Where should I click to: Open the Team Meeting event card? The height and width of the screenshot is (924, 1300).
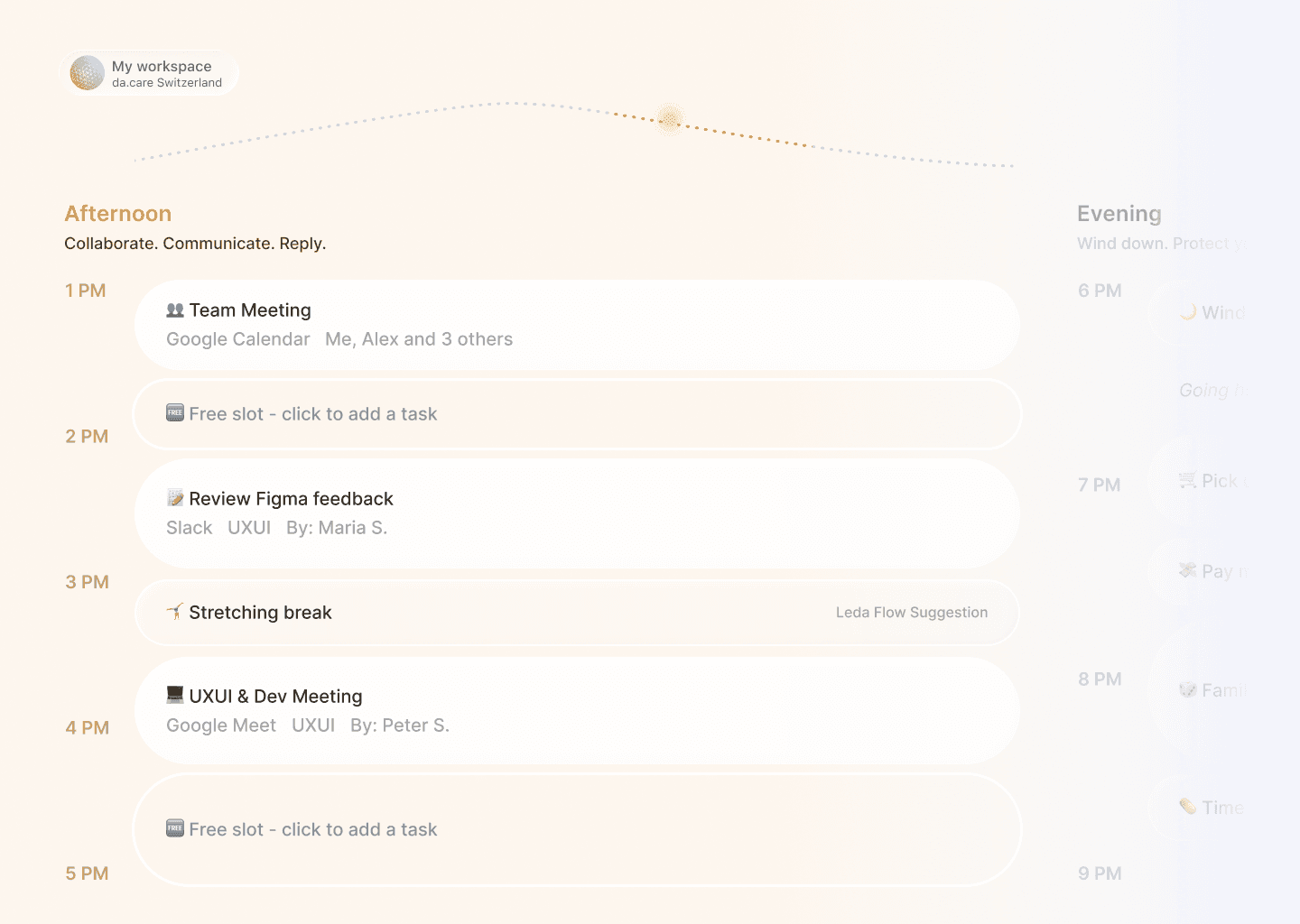pos(578,325)
